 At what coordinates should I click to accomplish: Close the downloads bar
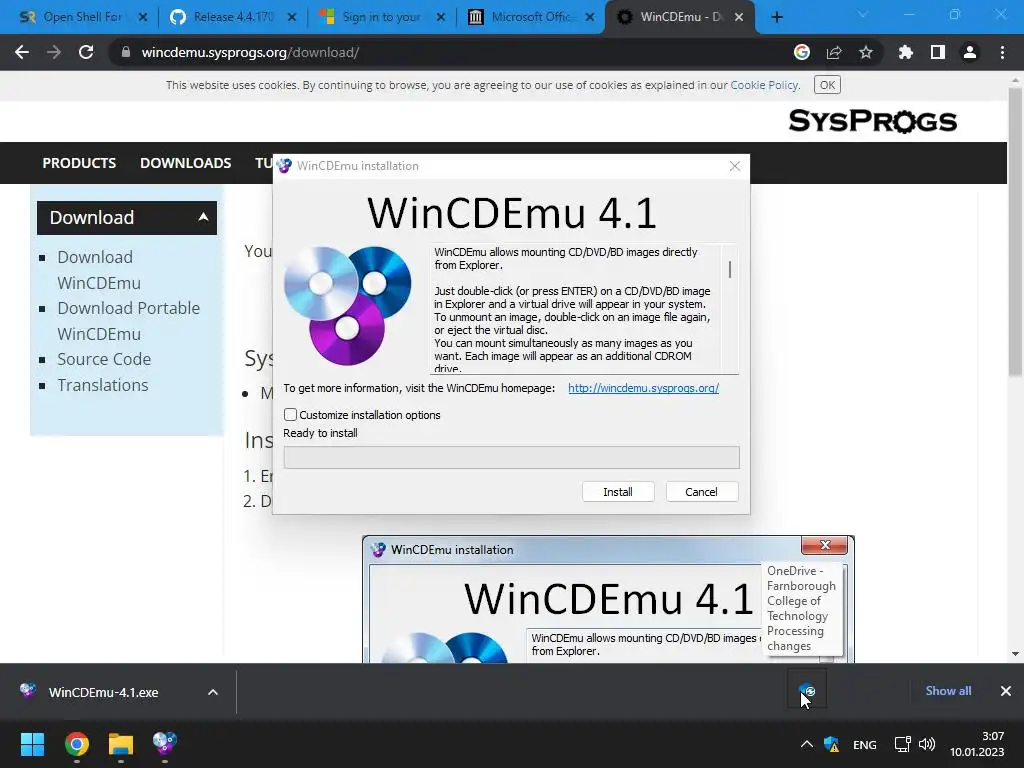1006,691
